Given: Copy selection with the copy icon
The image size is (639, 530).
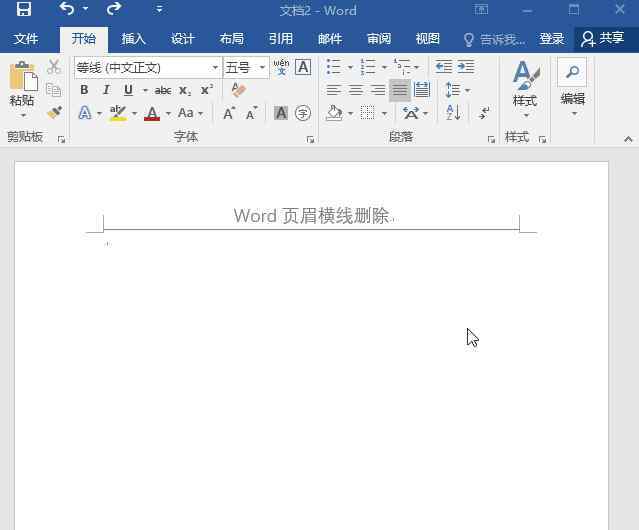Looking at the screenshot, I should click(54, 90).
